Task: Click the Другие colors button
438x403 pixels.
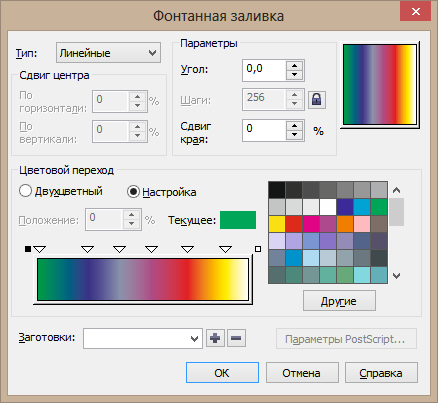Action: 339,301
